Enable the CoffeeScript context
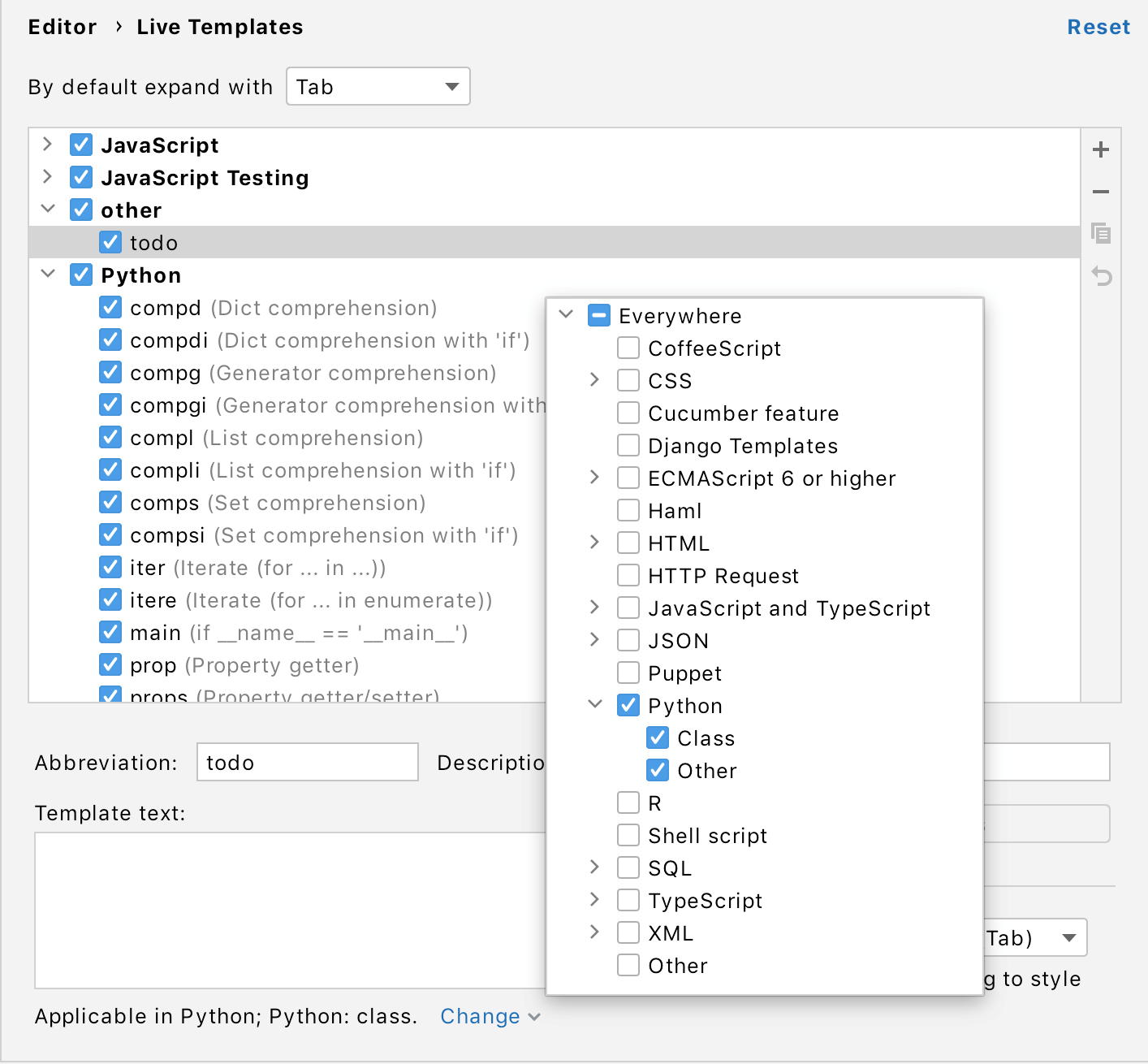This screenshot has width=1148, height=1064. [x=628, y=348]
